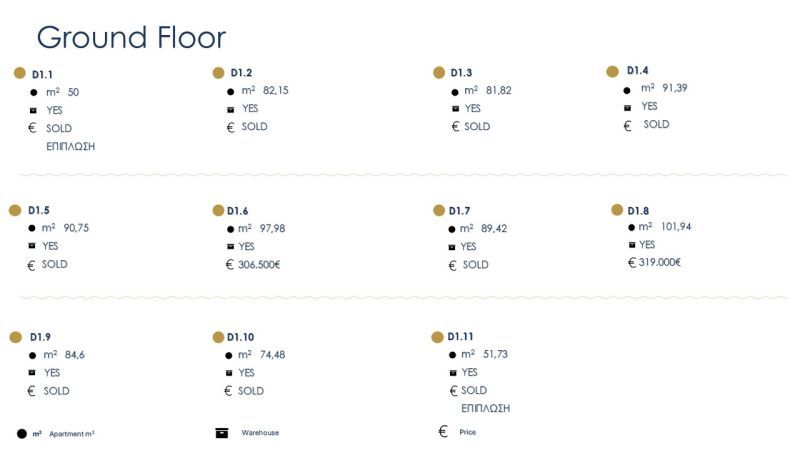
Task: Click the gold circle beside D1.1
Action: coord(19,73)
